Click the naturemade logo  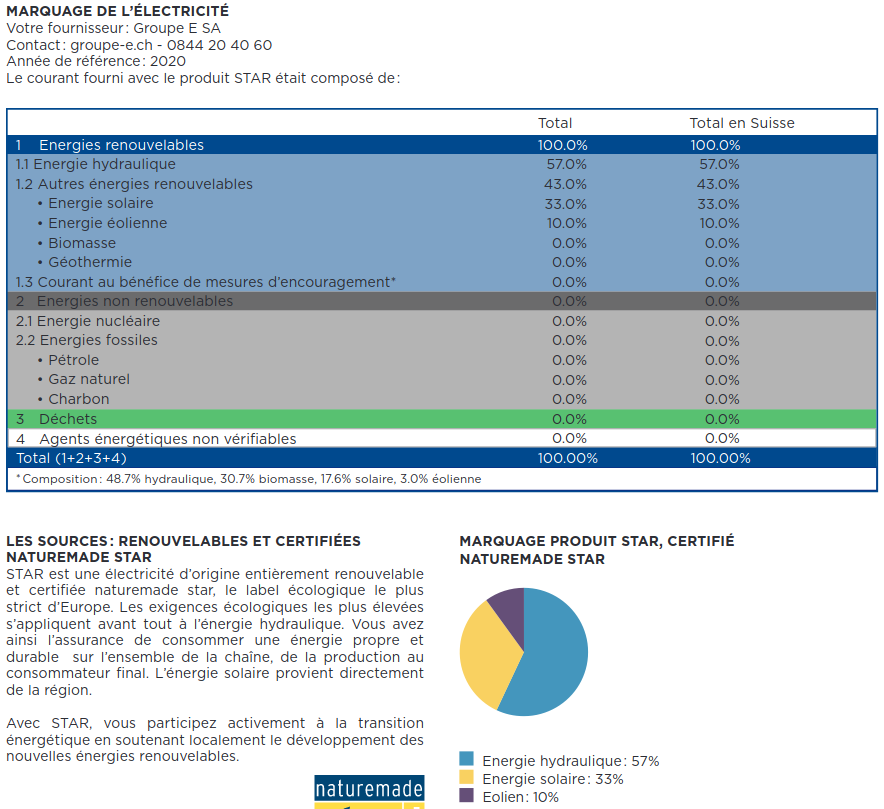tap(369, 792)
